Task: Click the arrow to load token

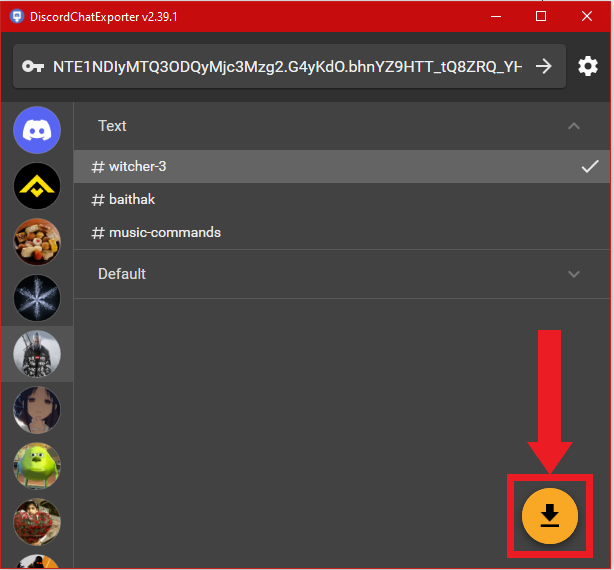Action: point(544,66)
